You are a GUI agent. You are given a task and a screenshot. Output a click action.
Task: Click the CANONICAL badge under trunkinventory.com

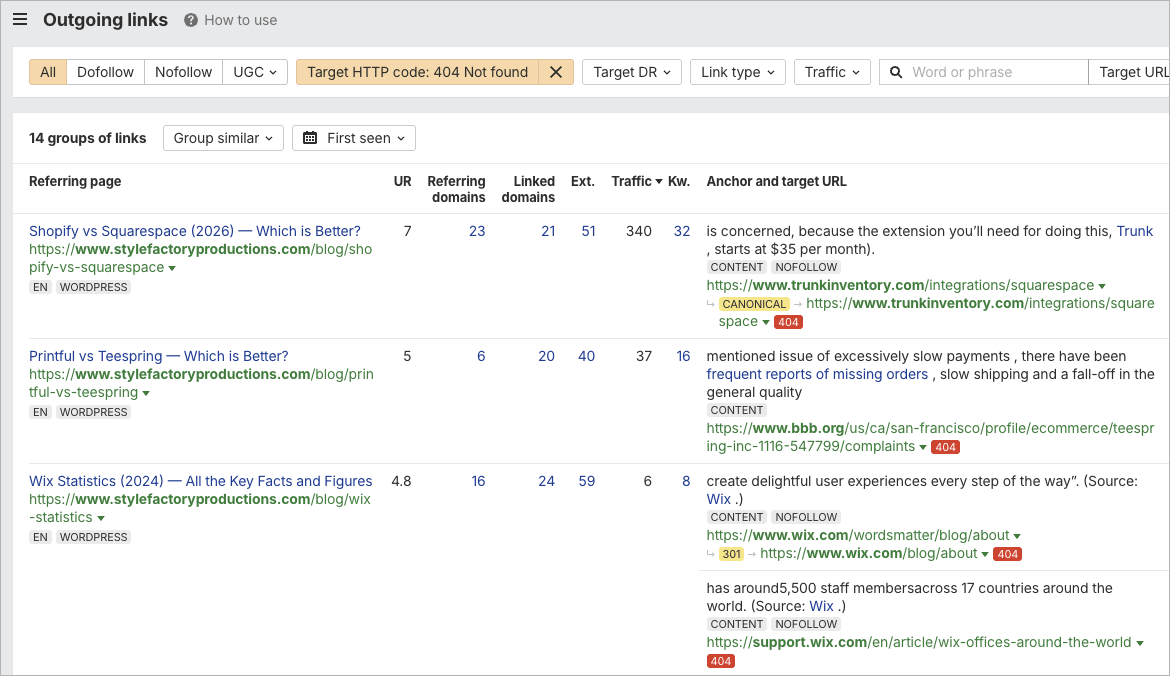point(754,303)
